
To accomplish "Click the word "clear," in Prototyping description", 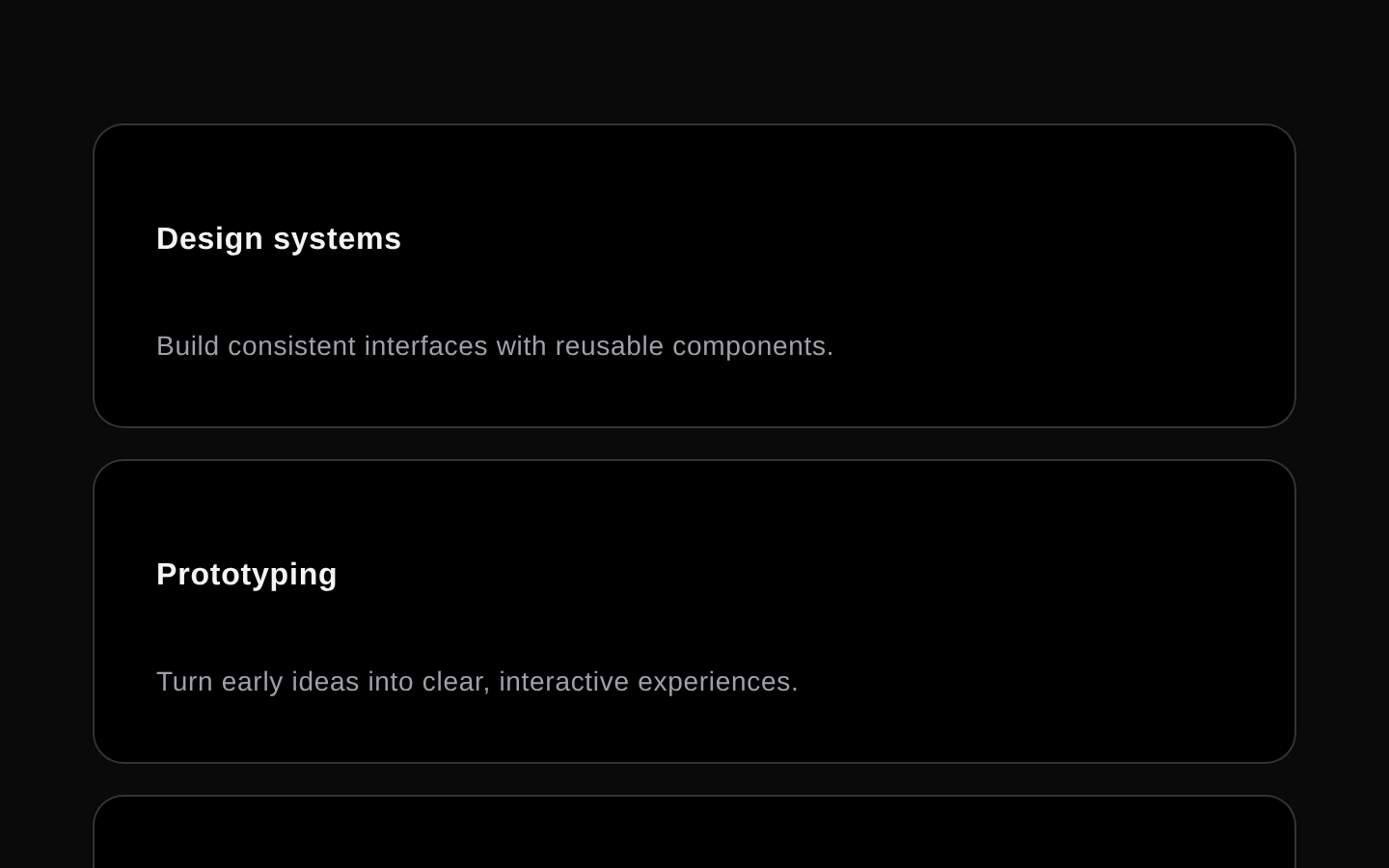I will (x=456, y=681).
